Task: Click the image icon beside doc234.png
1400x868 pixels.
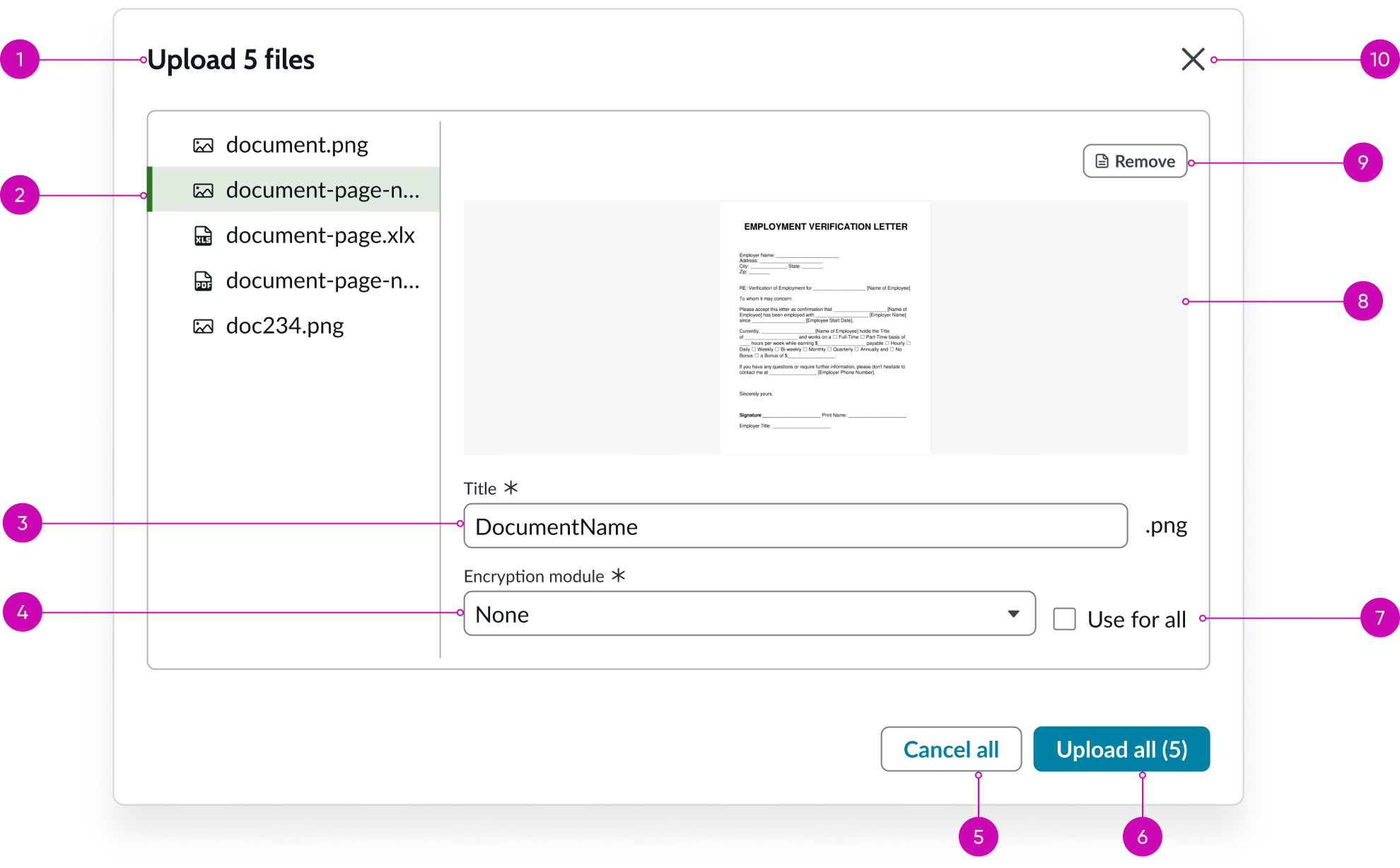Action: point(203,327)
